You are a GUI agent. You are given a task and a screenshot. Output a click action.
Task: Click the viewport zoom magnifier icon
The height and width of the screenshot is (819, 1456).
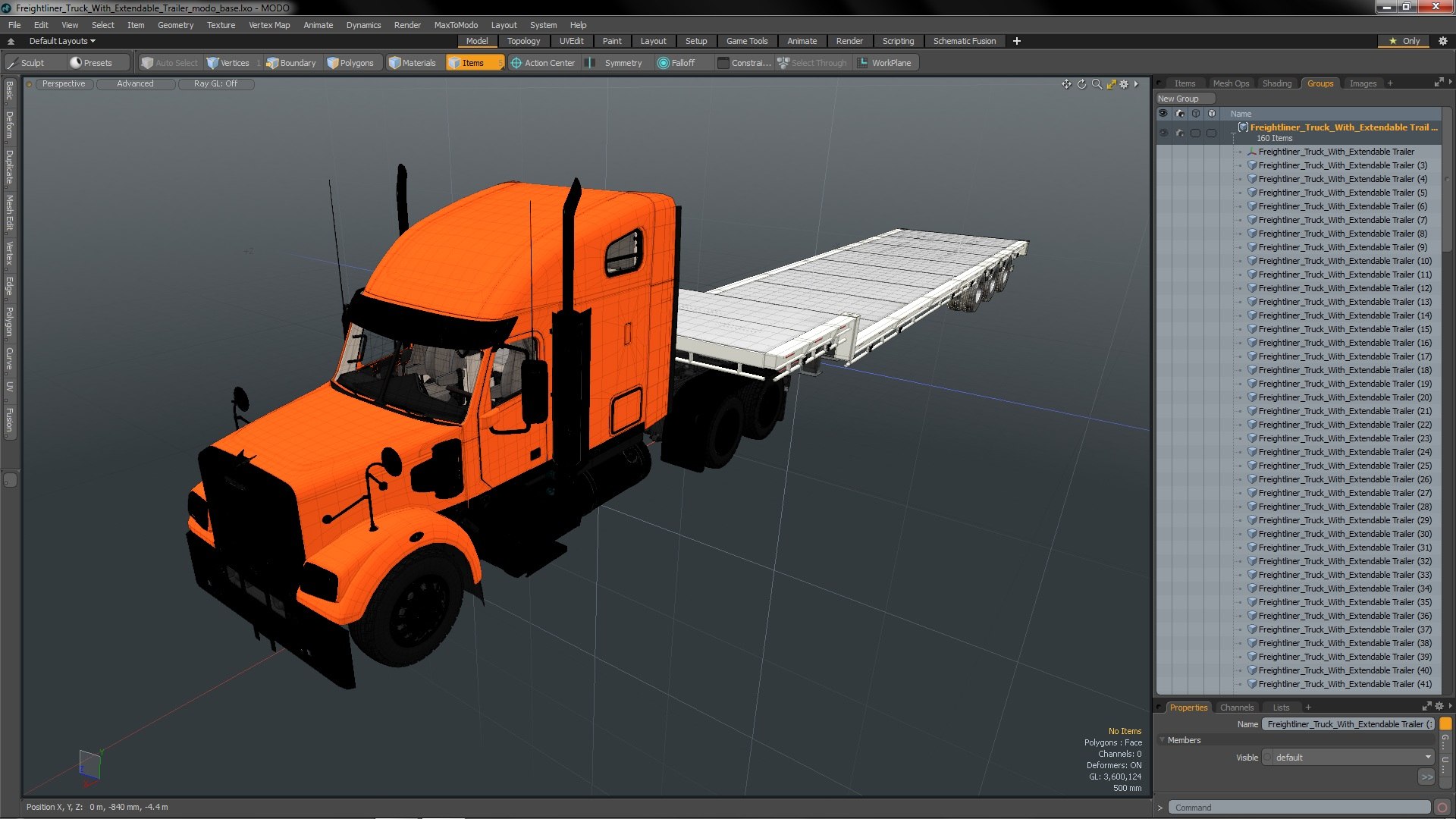1097,84
